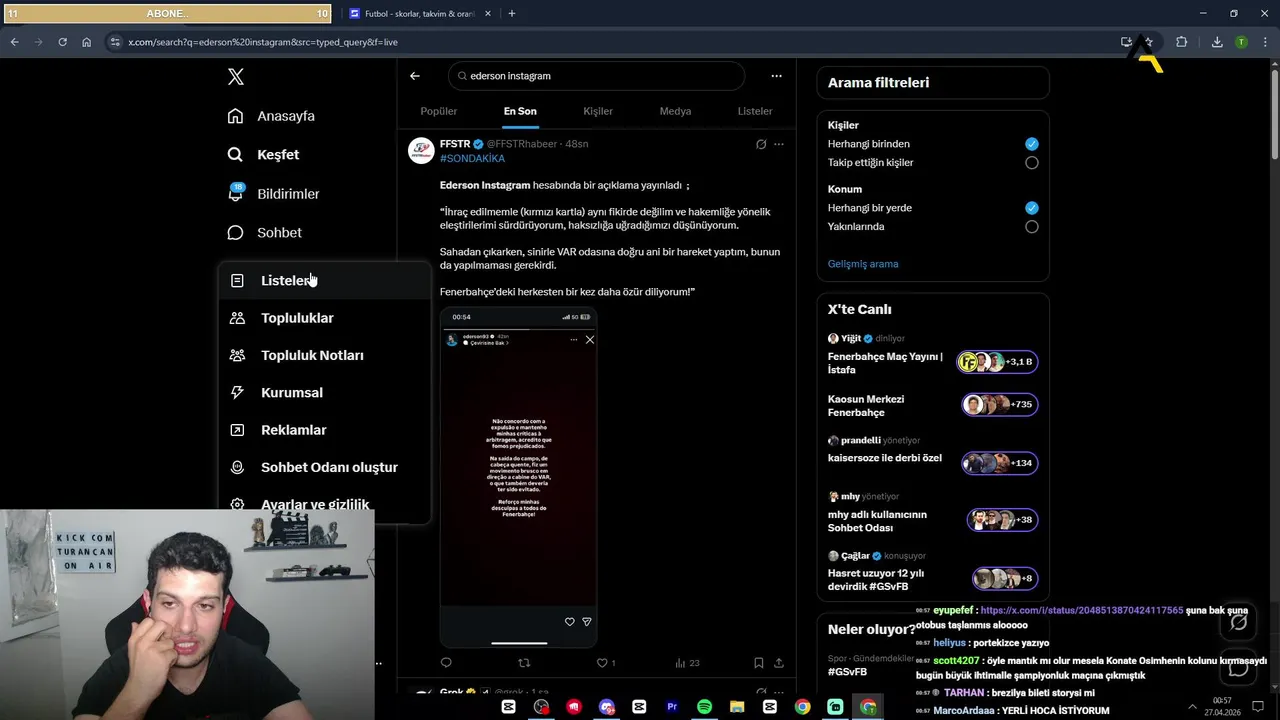Open File Explorer from the taskbar
This screenshot has width=1280, height=720.
coord(737,707)
